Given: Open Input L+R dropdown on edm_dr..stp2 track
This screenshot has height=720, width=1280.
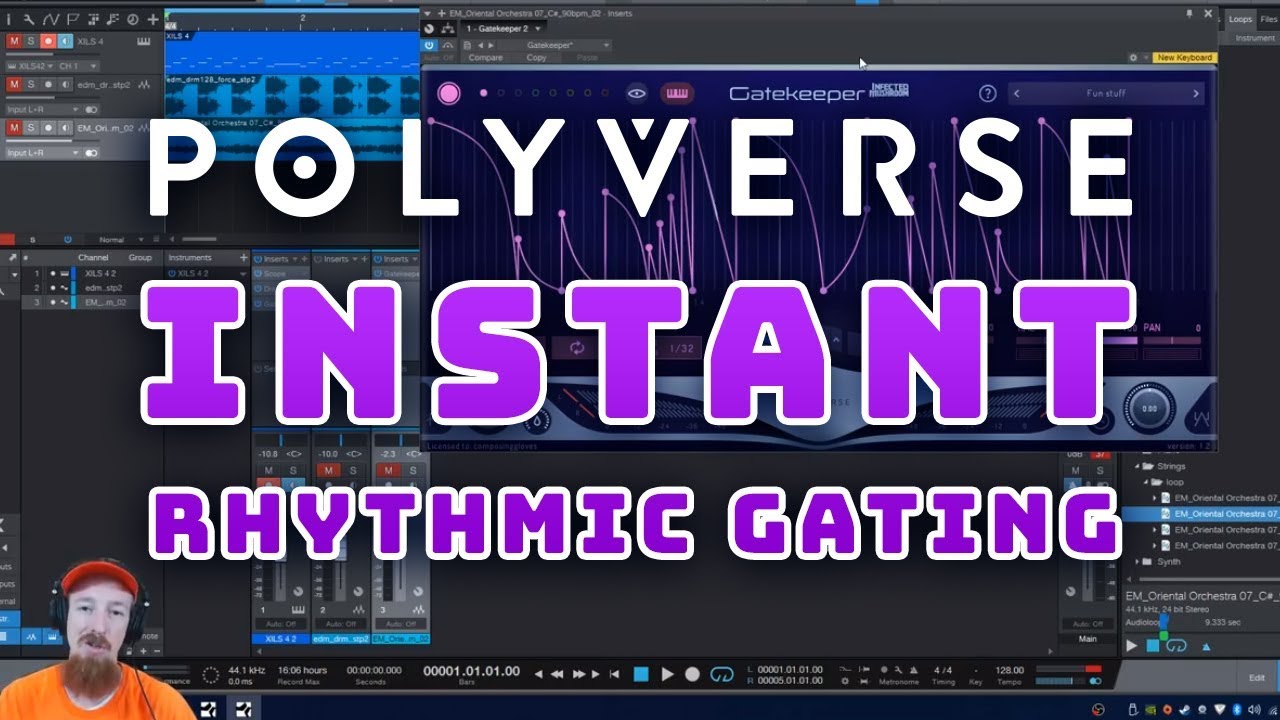Looking at the screenshot, I should (42, 110).
